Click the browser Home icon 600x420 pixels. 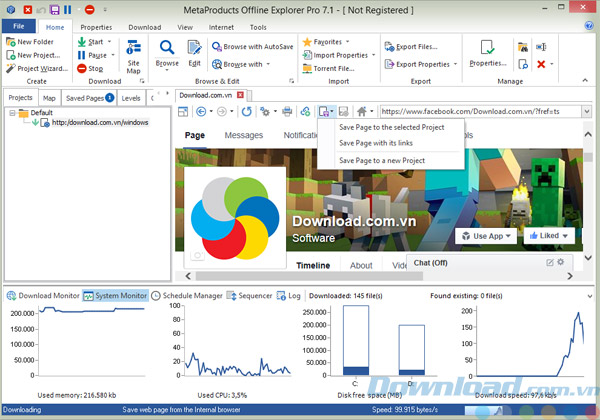coord(361,111)
